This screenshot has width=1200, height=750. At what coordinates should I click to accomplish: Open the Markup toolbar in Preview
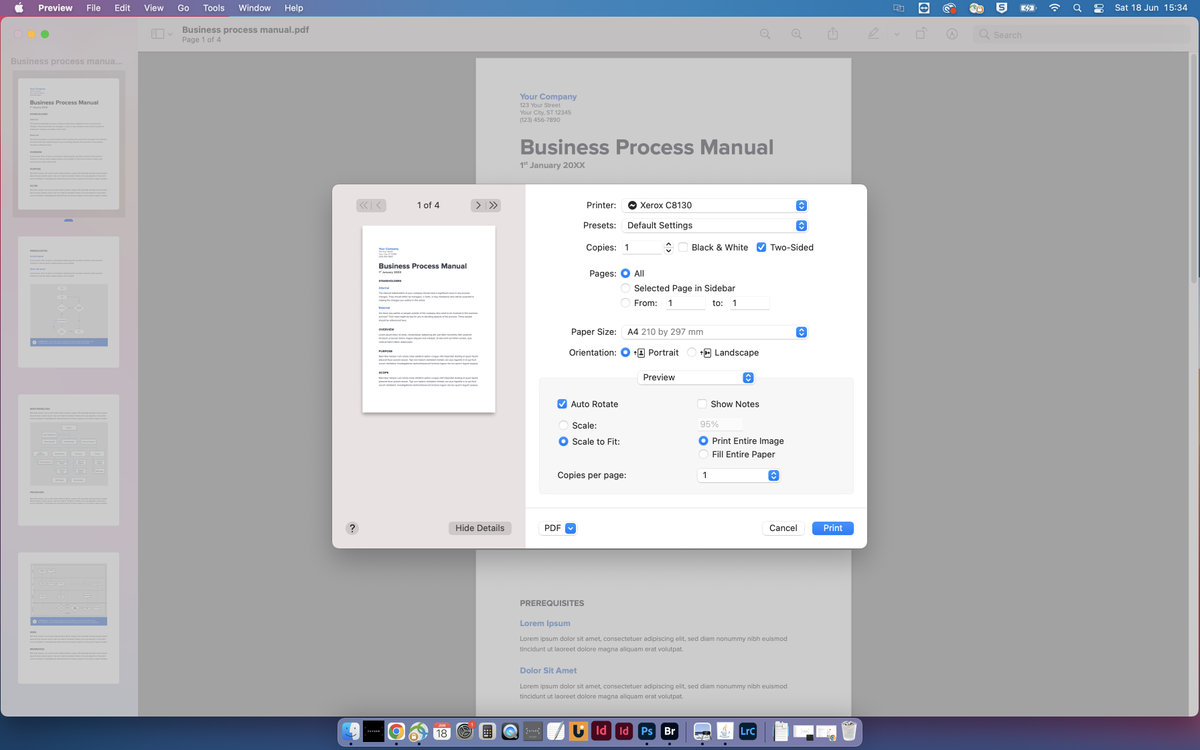click(872, 33)
